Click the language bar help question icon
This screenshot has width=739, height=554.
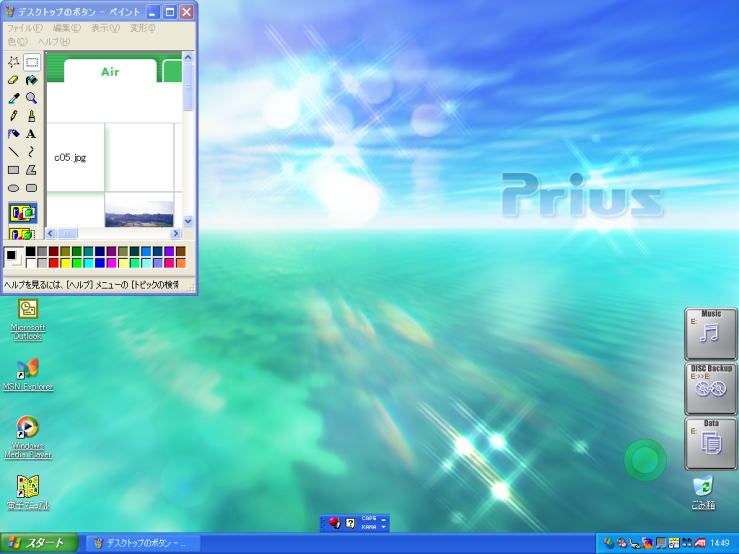point(350,523)
